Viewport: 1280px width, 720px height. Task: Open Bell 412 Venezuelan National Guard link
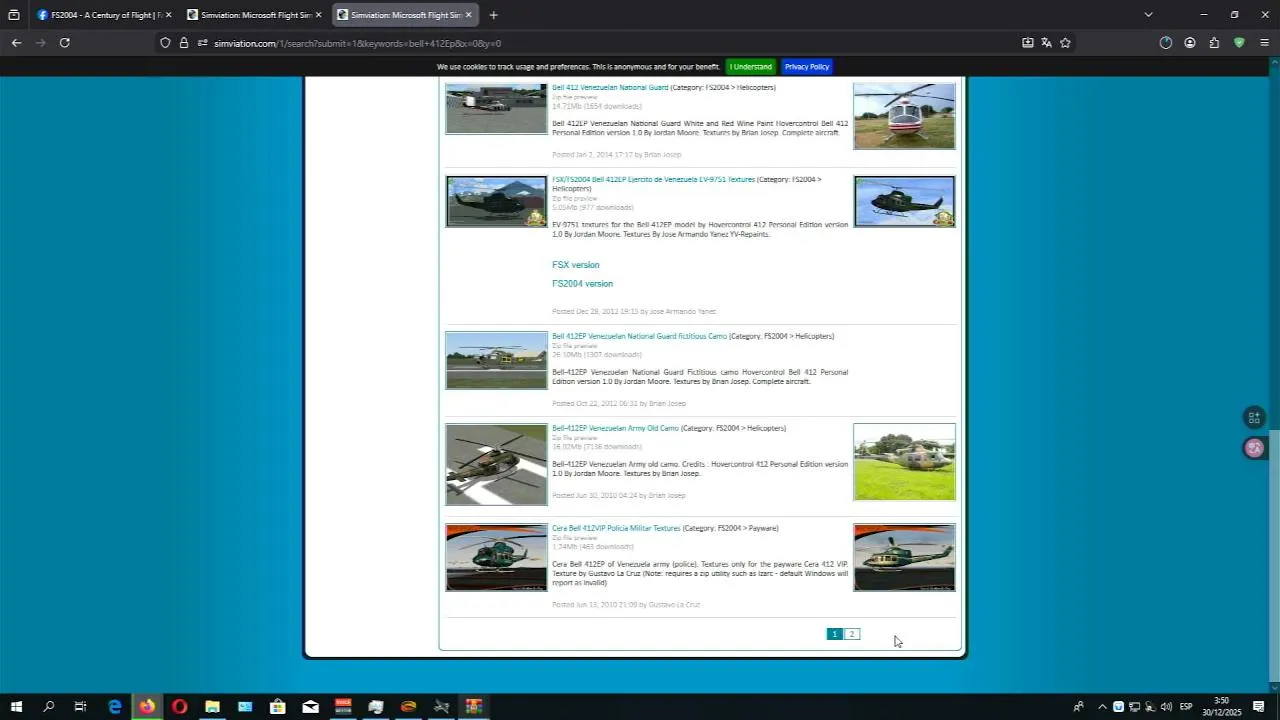[x=610, y=88]
